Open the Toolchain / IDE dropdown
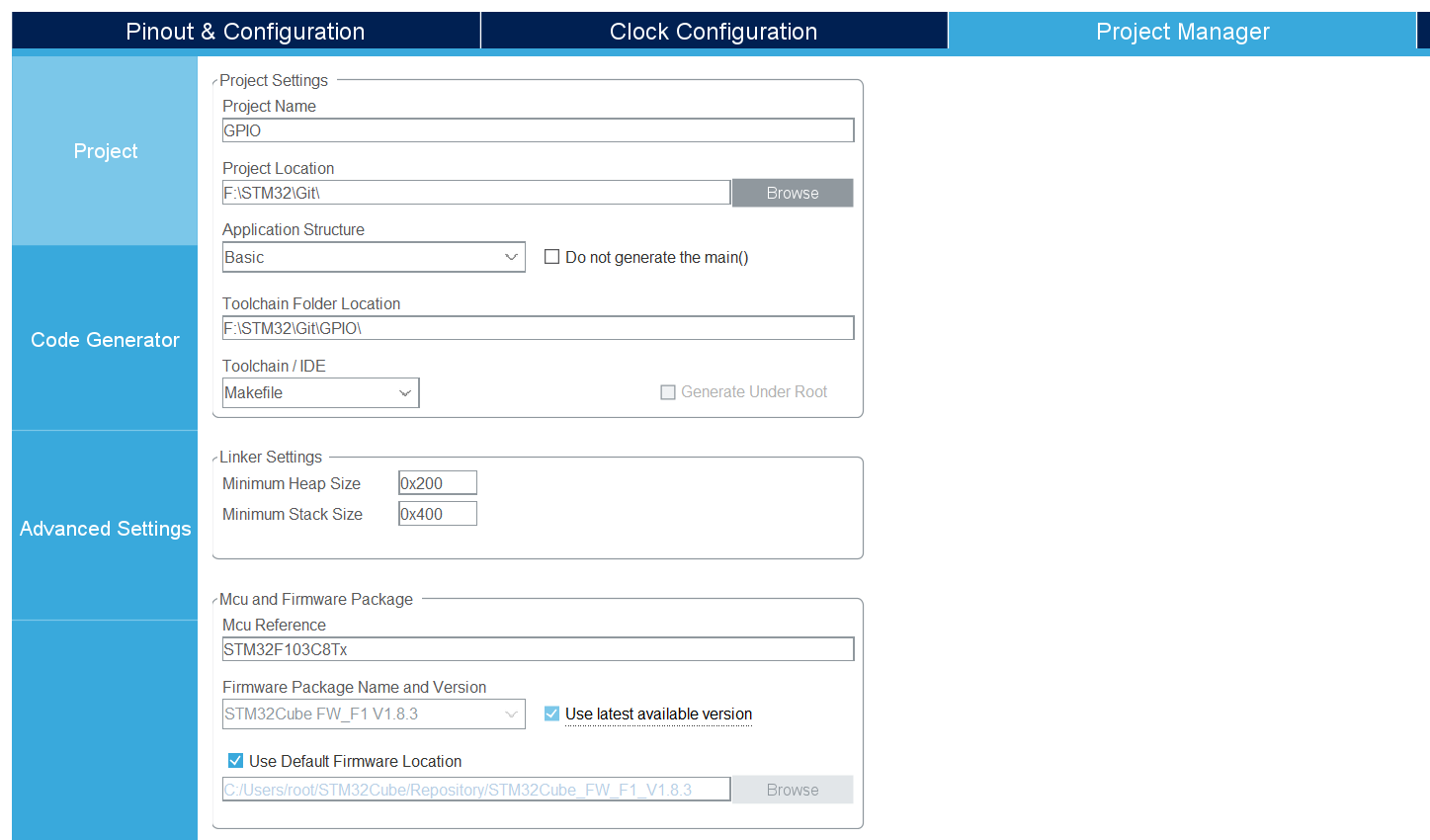Screen dimensions: 1430x840 320,392
